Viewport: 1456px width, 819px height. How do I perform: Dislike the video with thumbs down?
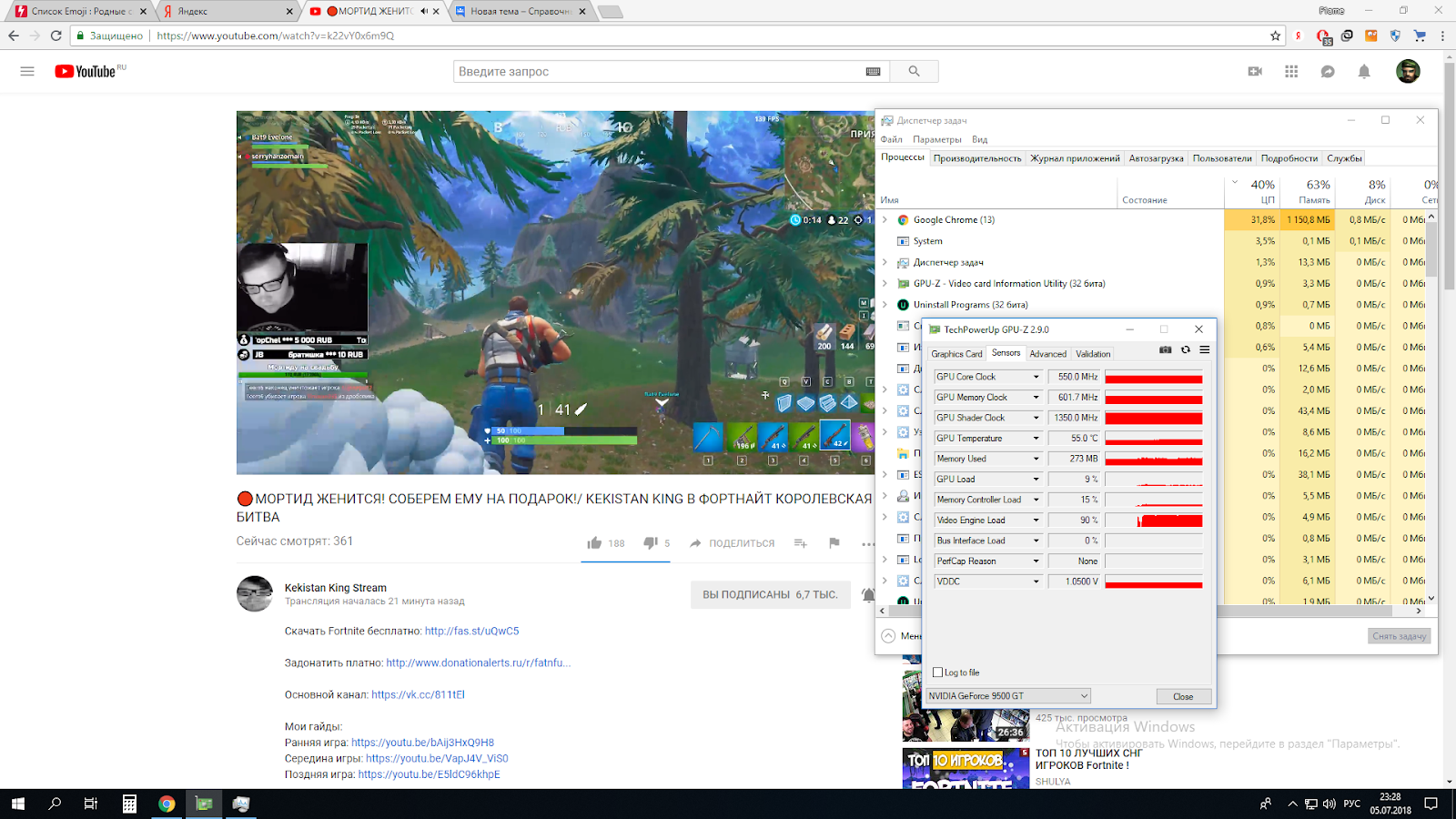point(651,543)
